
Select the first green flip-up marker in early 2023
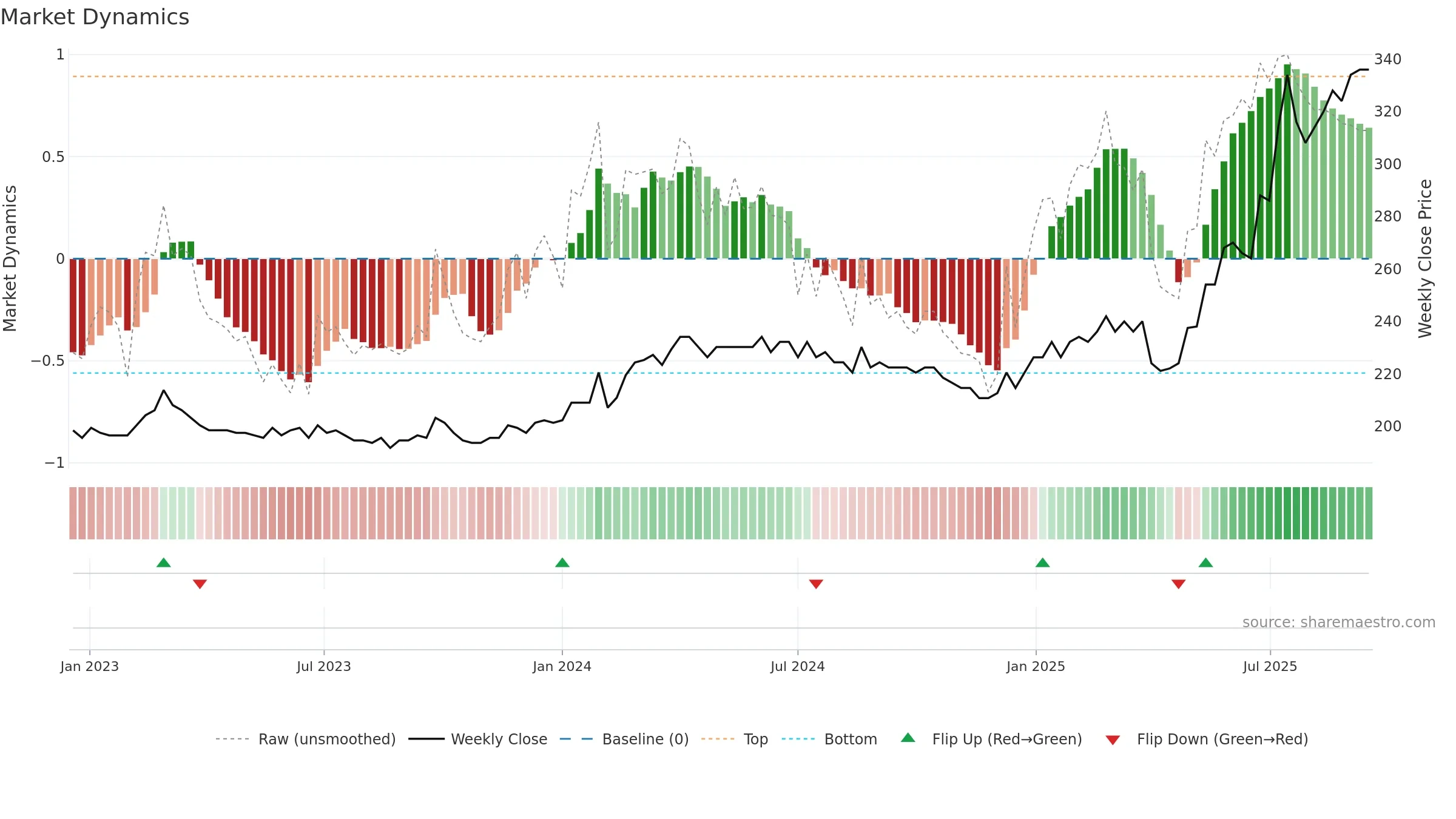click(164, 562)
